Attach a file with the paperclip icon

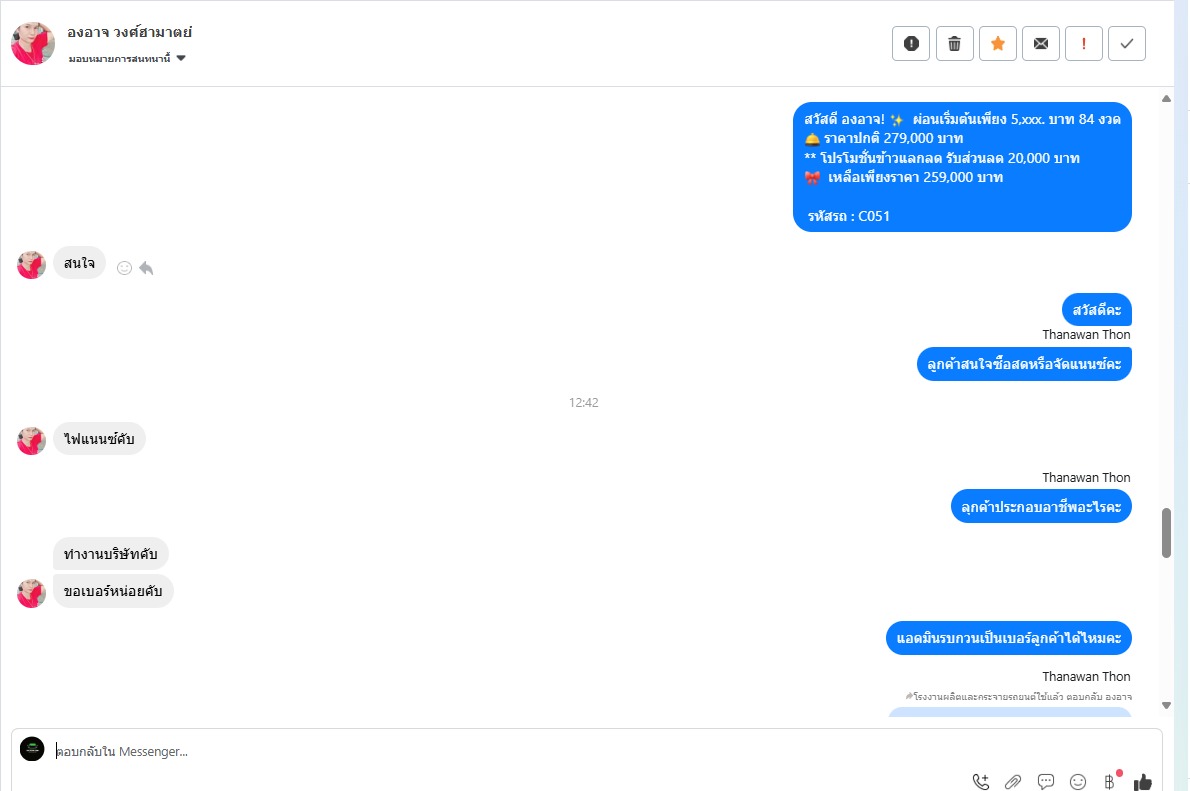point(1013,781)
